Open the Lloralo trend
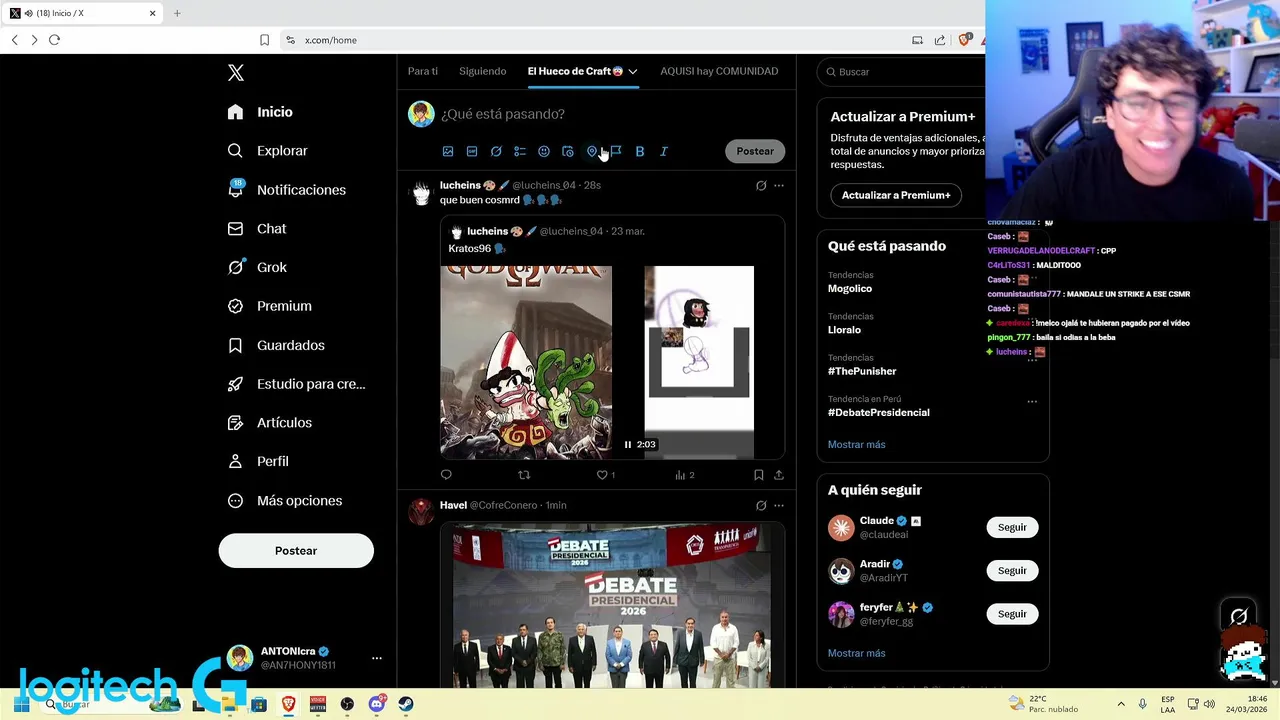The image size is (1280, 720). pyautogui.click(x=844, y=330)
